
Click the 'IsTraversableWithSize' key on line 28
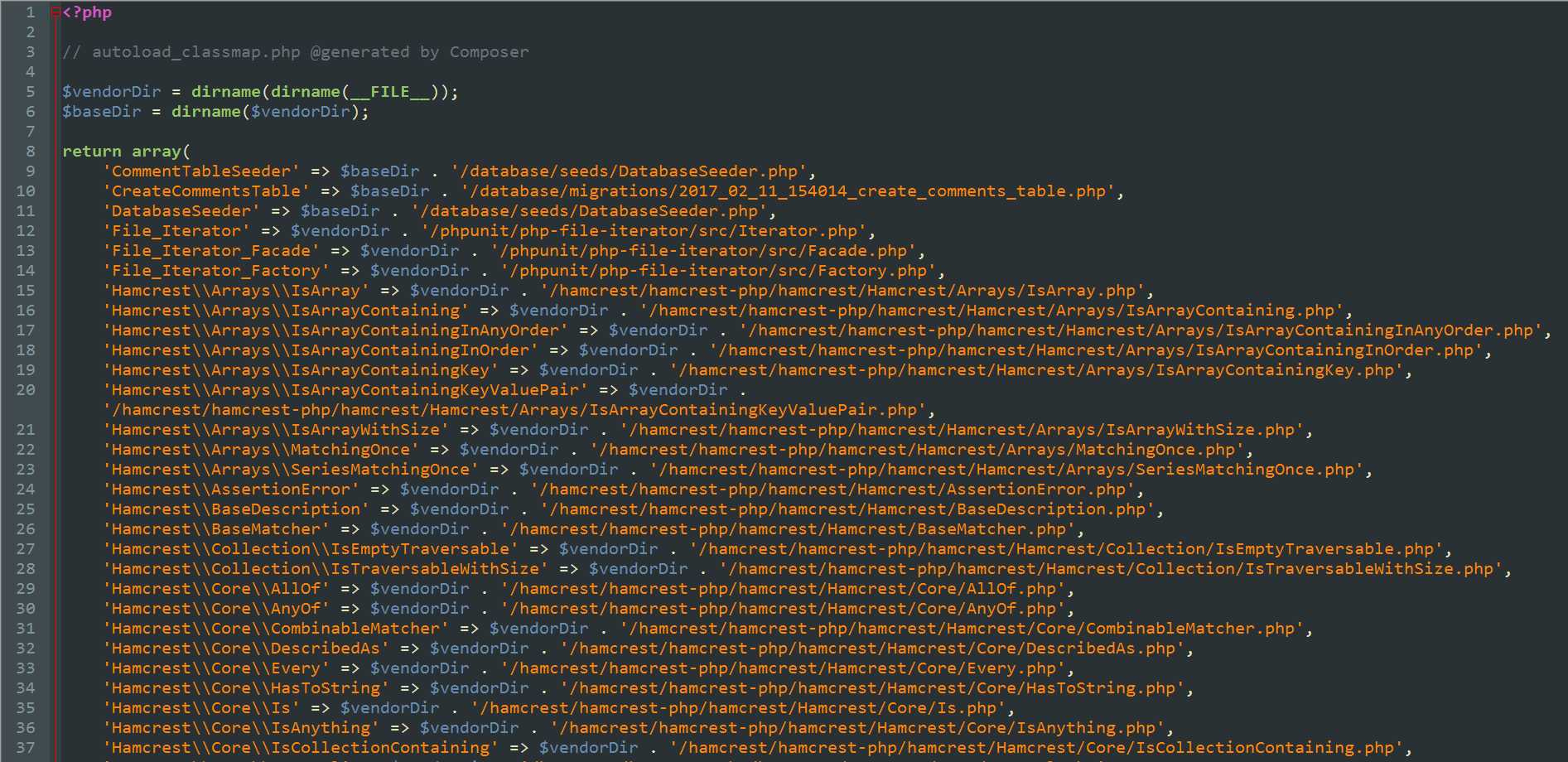(326, 569)
